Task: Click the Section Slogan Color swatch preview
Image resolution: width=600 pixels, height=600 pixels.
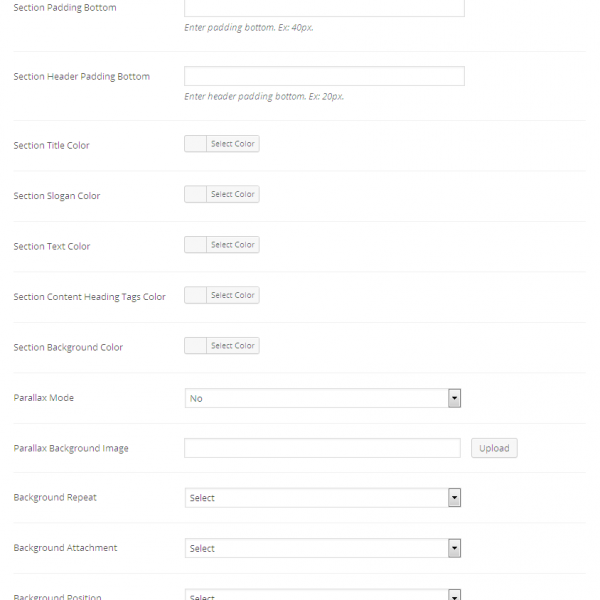Action: 196,194
